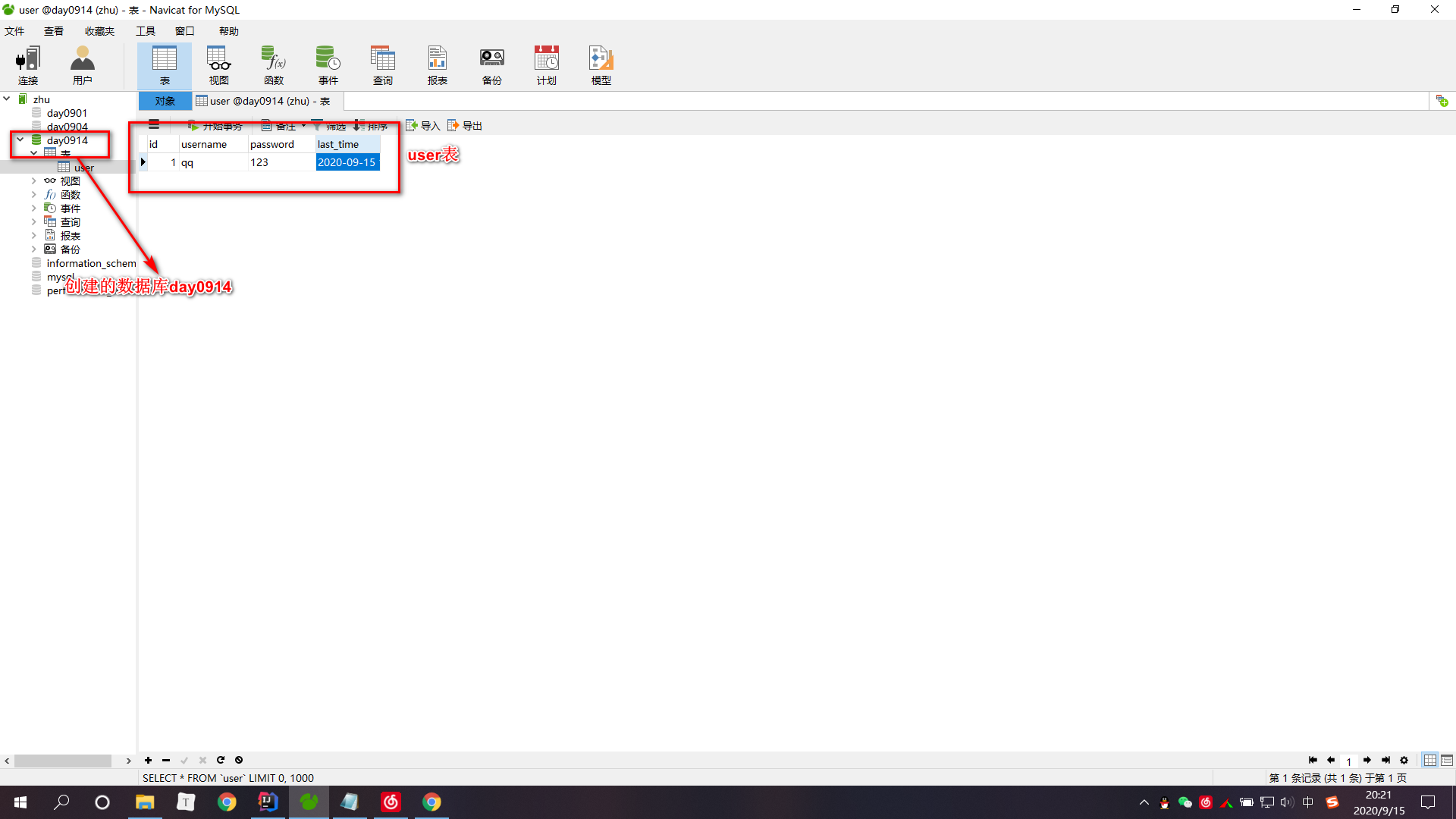This screenshot has height=819, width=1456.
Task: Open the 备注 dropdown arrow
Action: 304,126
